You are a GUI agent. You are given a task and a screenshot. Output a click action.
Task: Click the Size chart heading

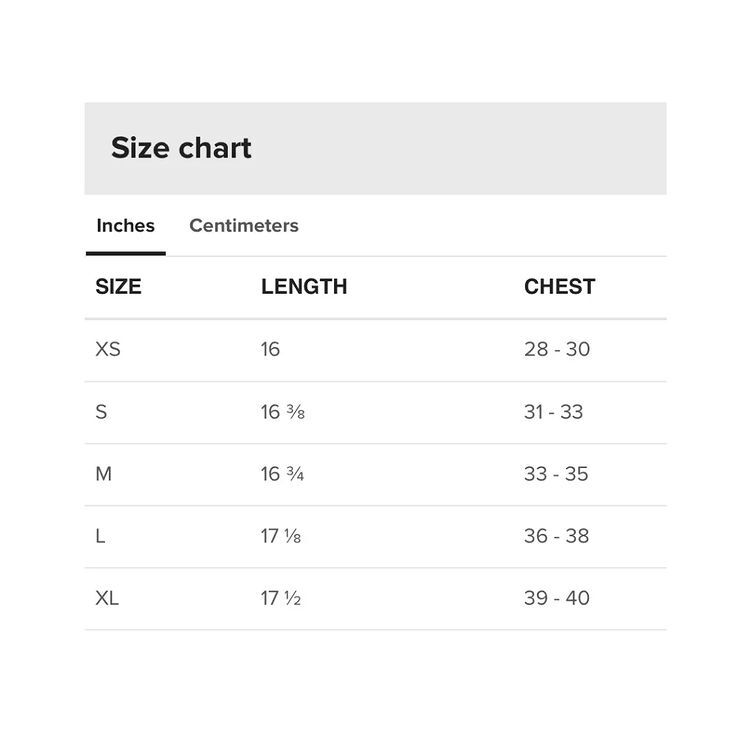pos(181,148)
